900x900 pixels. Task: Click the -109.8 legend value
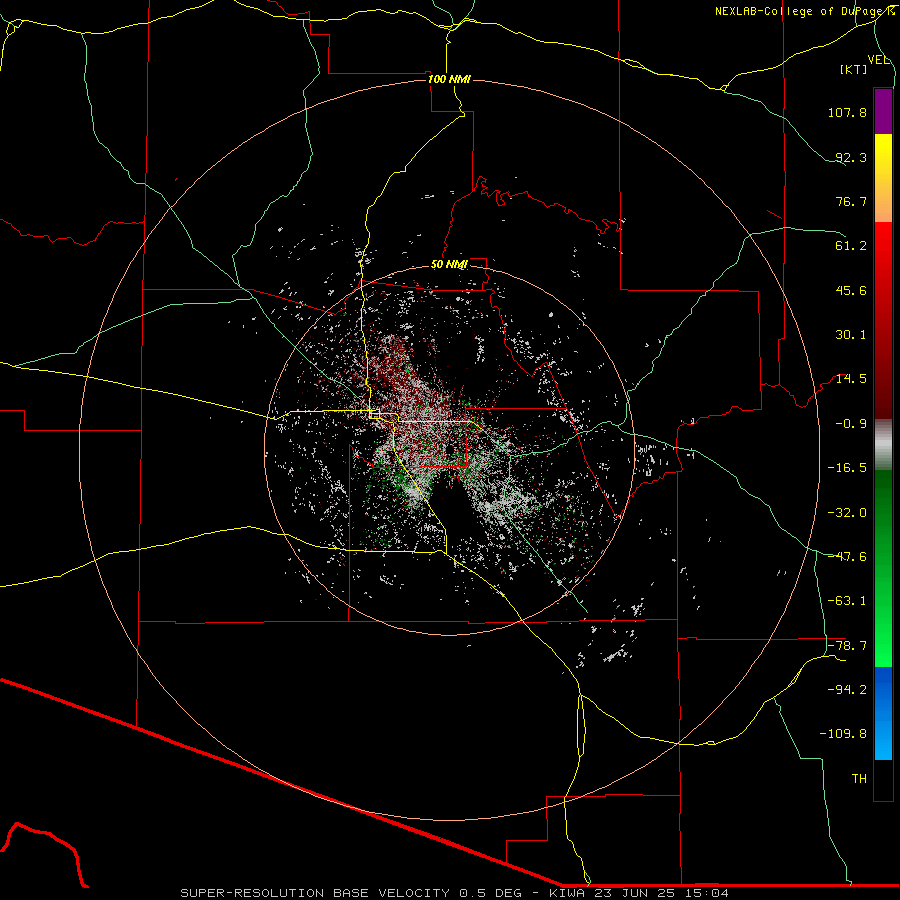tap(843, 734)
